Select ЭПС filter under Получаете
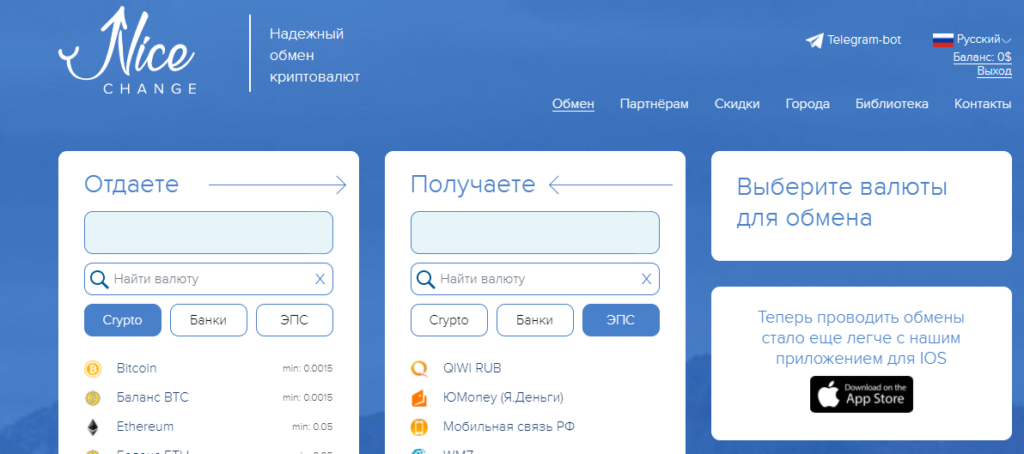The width and height of the screenshot is (1024, 454). tap(620, 320)
